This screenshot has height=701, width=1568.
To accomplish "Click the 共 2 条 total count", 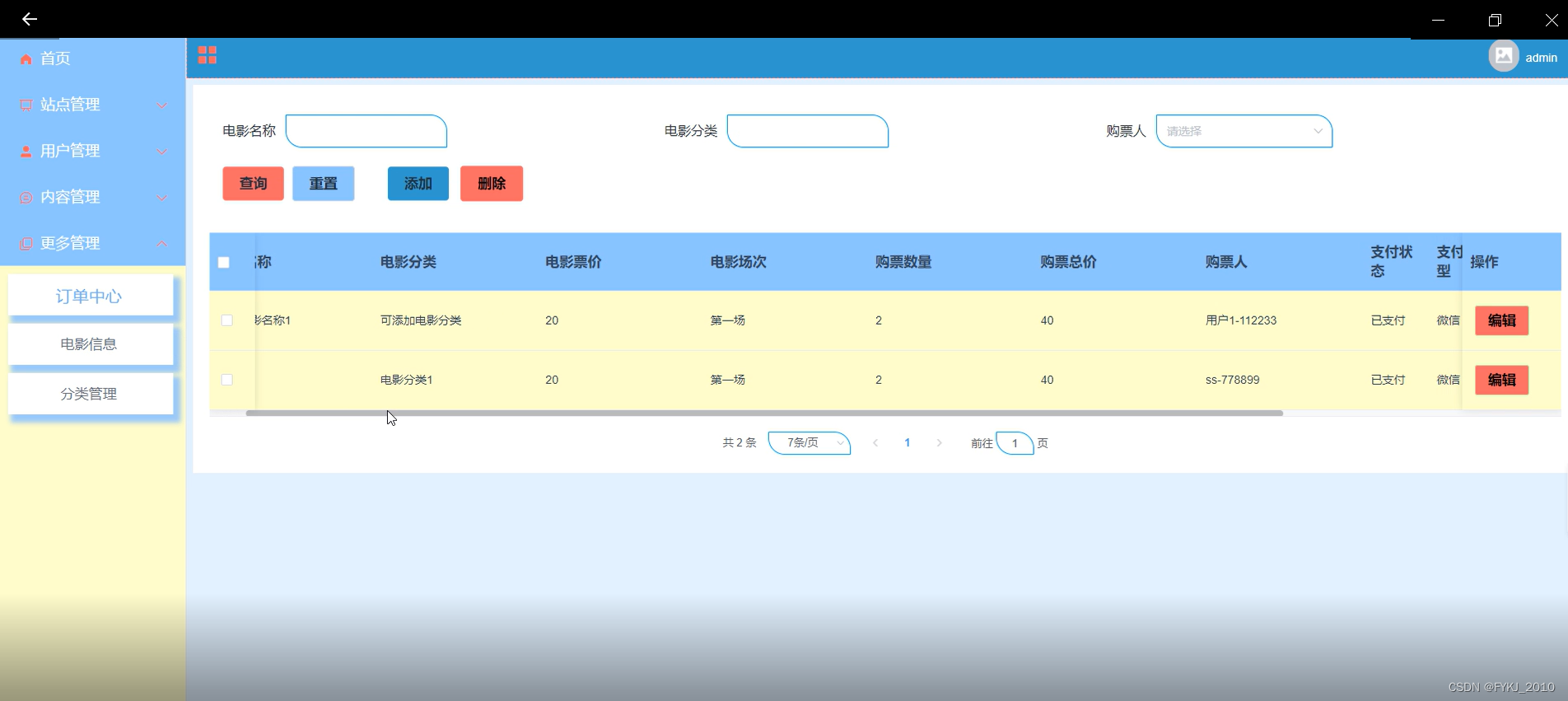I will tap(740, 443).
